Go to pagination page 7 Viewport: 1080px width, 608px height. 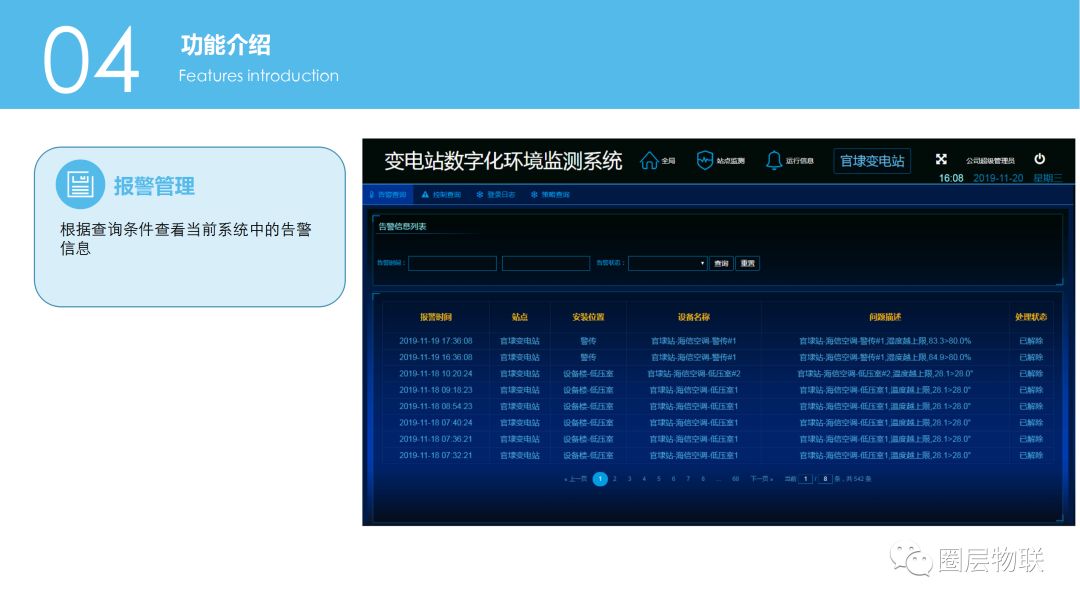688,479
